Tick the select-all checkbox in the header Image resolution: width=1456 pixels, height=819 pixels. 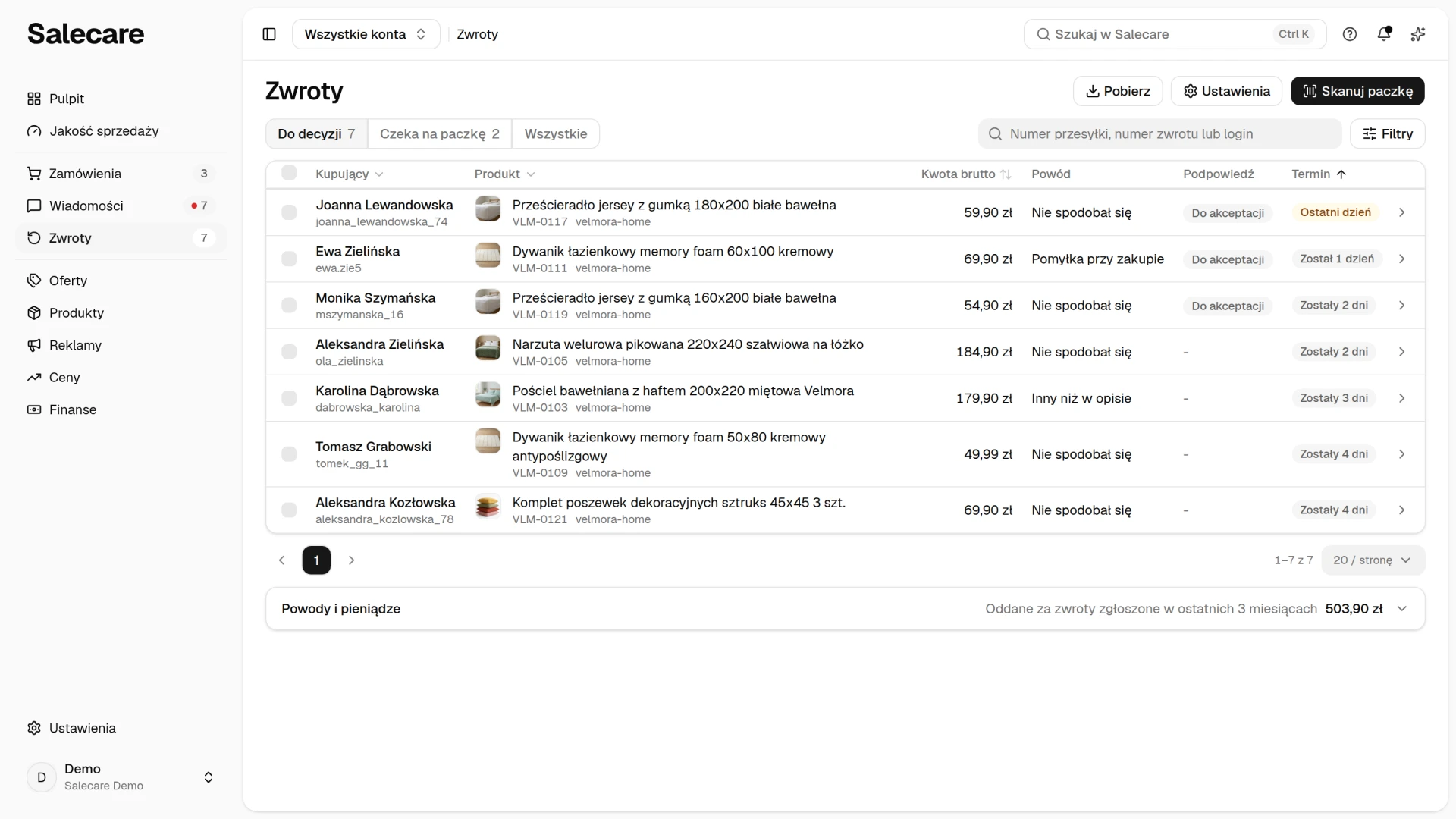(289, 173)
